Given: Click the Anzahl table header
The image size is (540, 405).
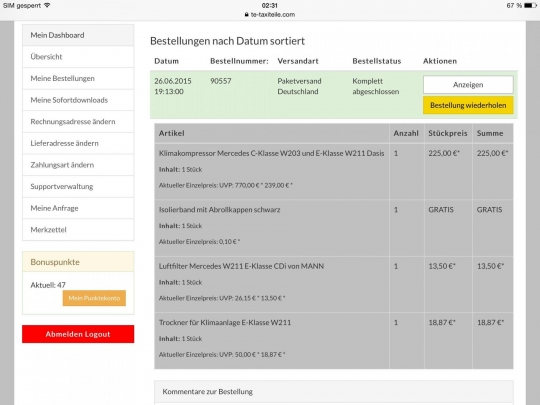Looking at the screenshot, I should pos(406,134).
